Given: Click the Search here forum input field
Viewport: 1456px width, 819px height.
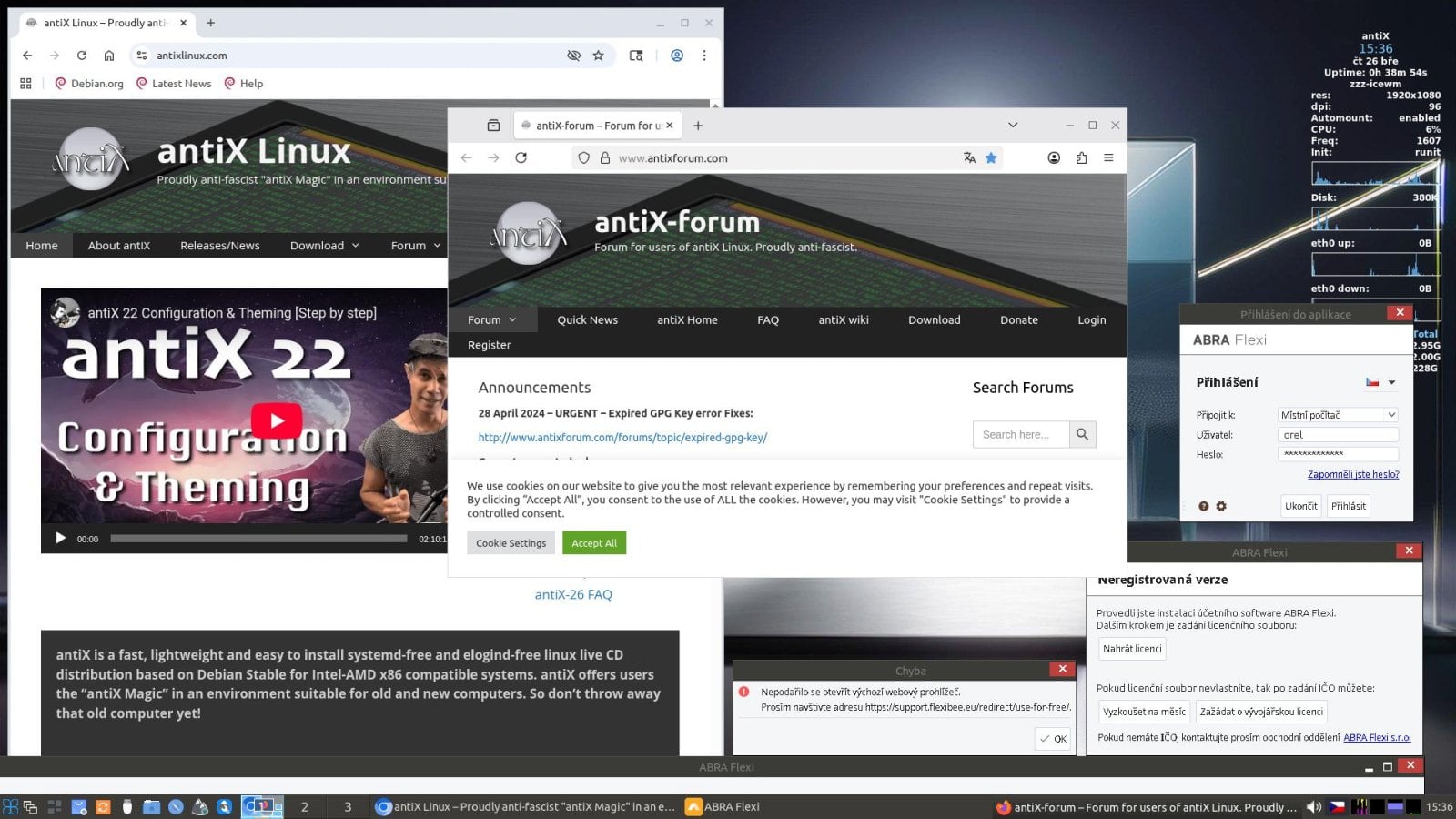Looking at the screenshot, I should point(1021,434).
